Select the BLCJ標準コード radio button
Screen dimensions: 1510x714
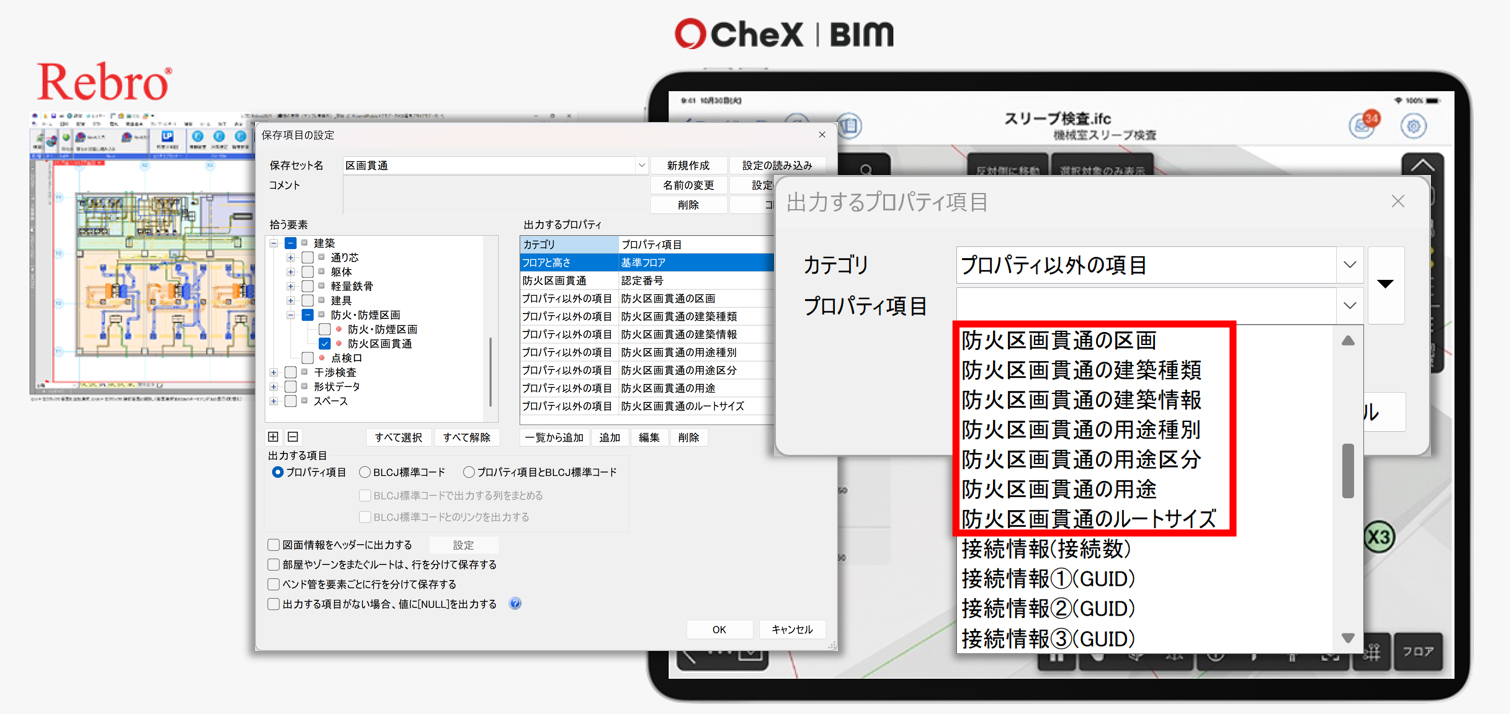pyautogui.click(x=365, y=472)
